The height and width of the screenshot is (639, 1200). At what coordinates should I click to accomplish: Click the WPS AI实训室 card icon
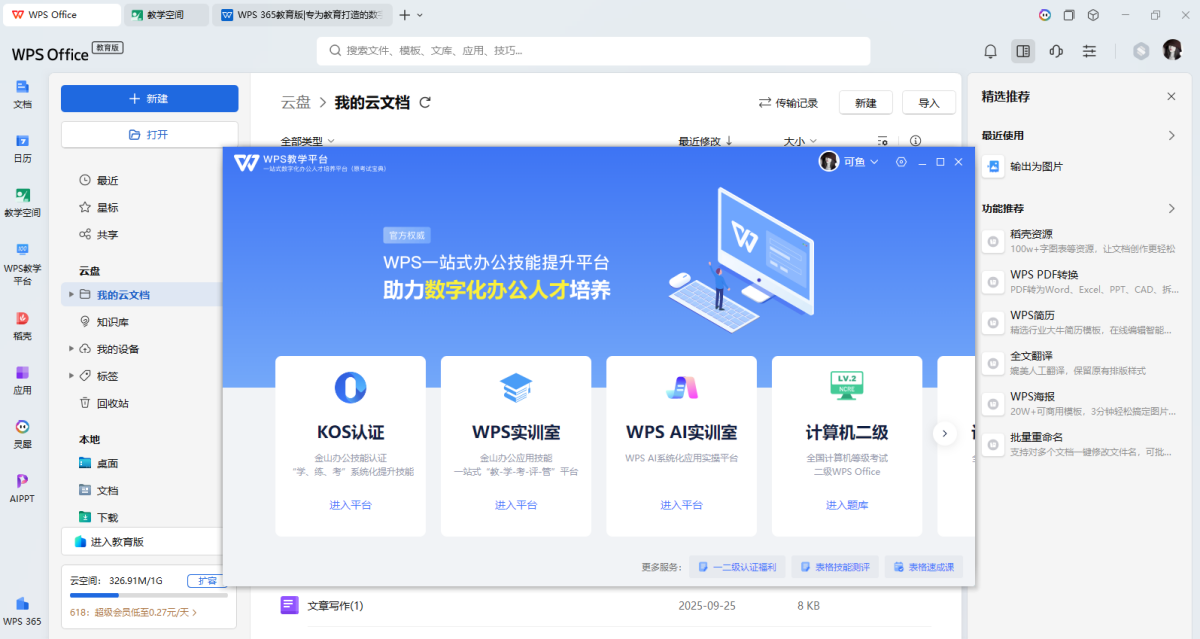pyautogui.click(x=681, y=387)
